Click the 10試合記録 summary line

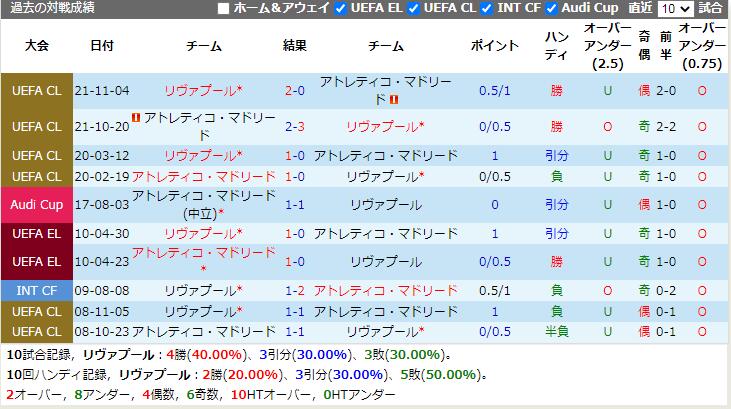click(x=229, y=355)
